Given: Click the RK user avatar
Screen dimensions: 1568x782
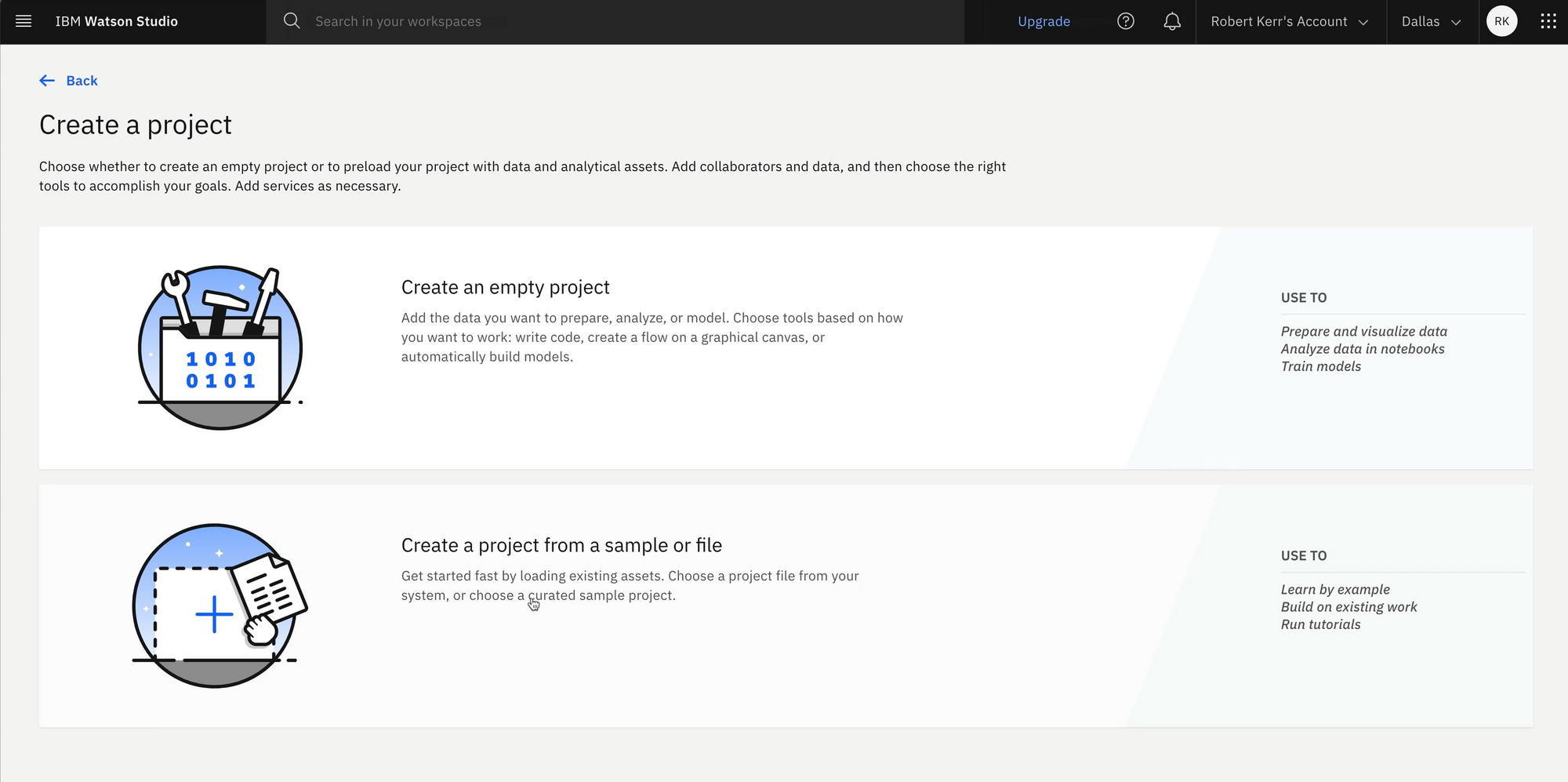Looking at the screenshot, I should (x=1501, y=21).
